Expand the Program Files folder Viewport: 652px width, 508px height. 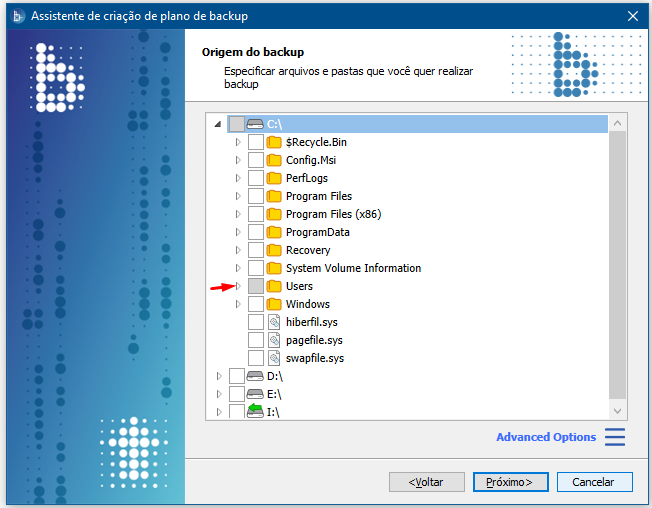[x=238, y=196]
